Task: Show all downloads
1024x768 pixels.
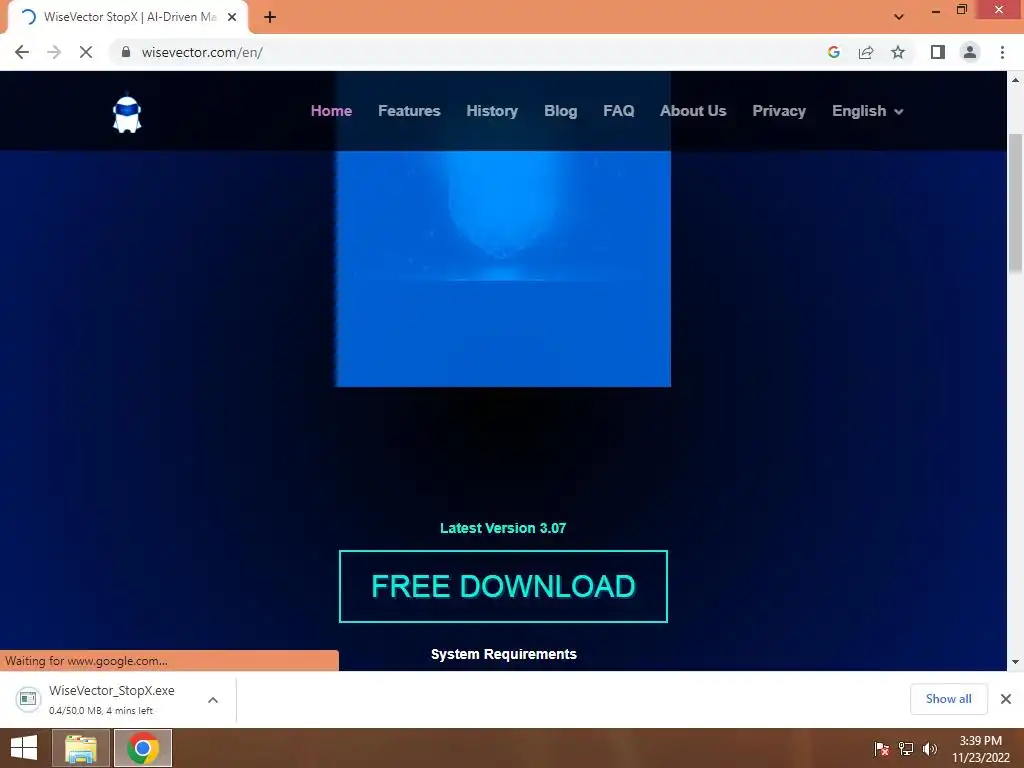Action: pos(948,699)
